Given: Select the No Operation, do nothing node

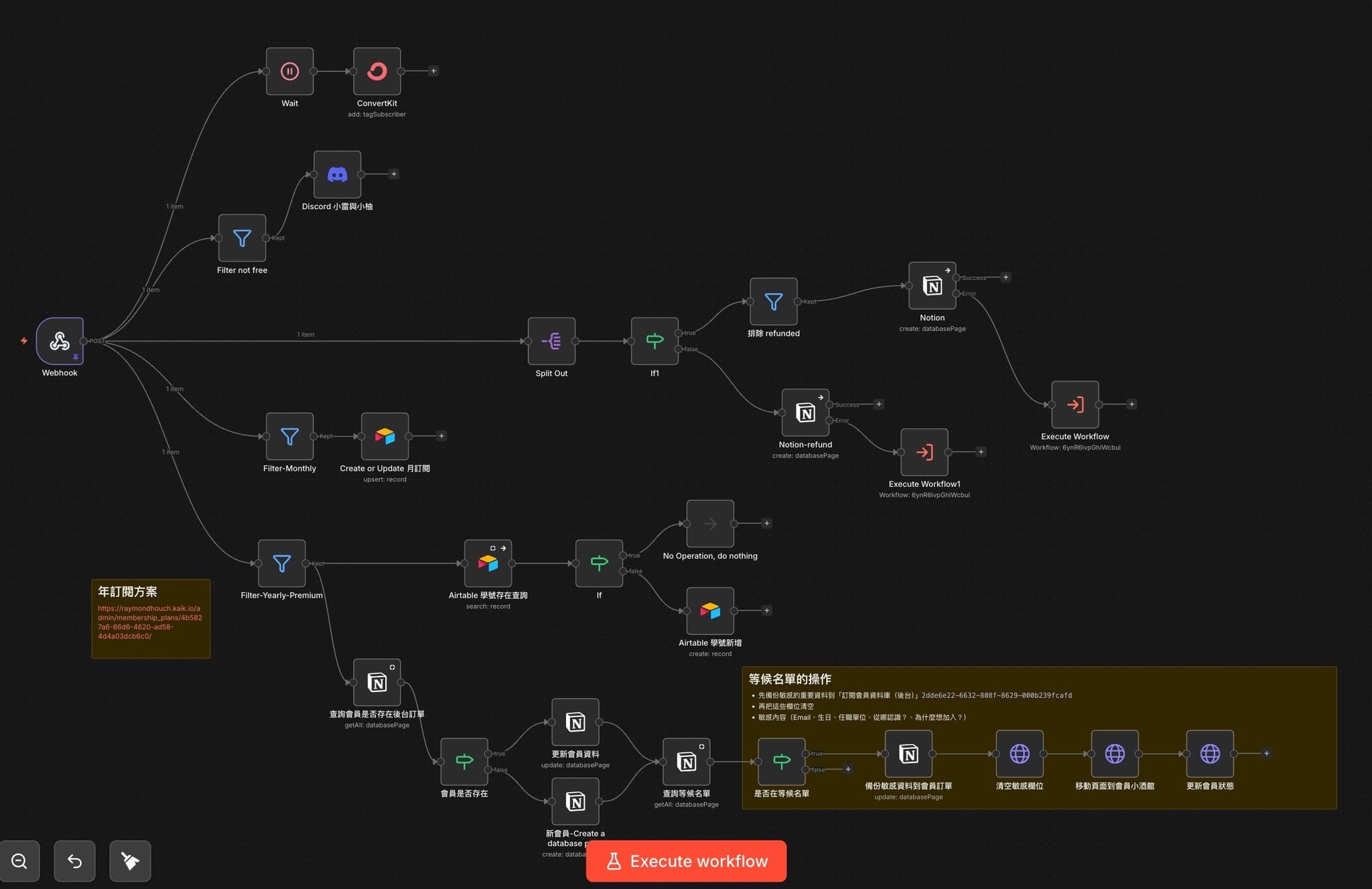Looking at the screenshot, I should 710,524.
